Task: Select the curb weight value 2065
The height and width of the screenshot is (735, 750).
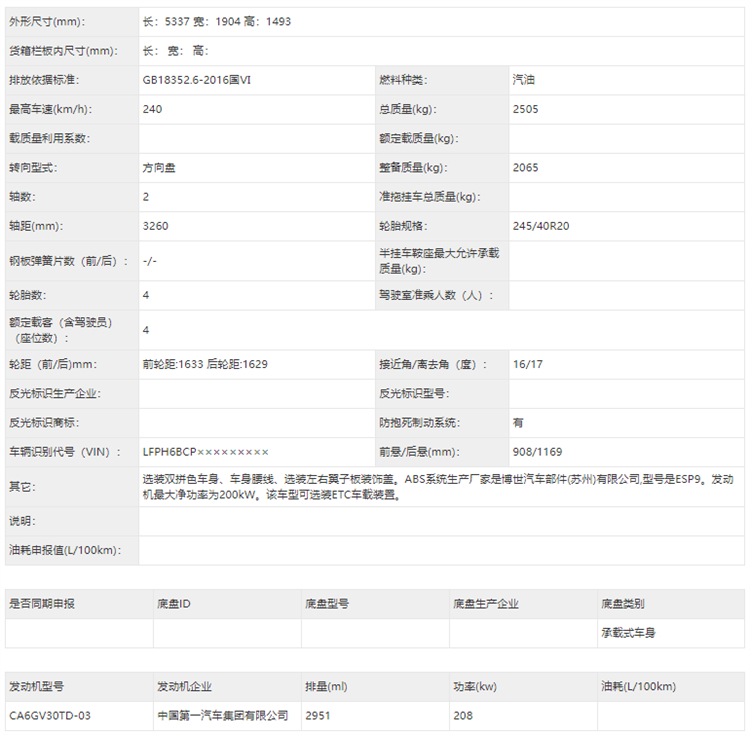Action: (x=525, y=168)
